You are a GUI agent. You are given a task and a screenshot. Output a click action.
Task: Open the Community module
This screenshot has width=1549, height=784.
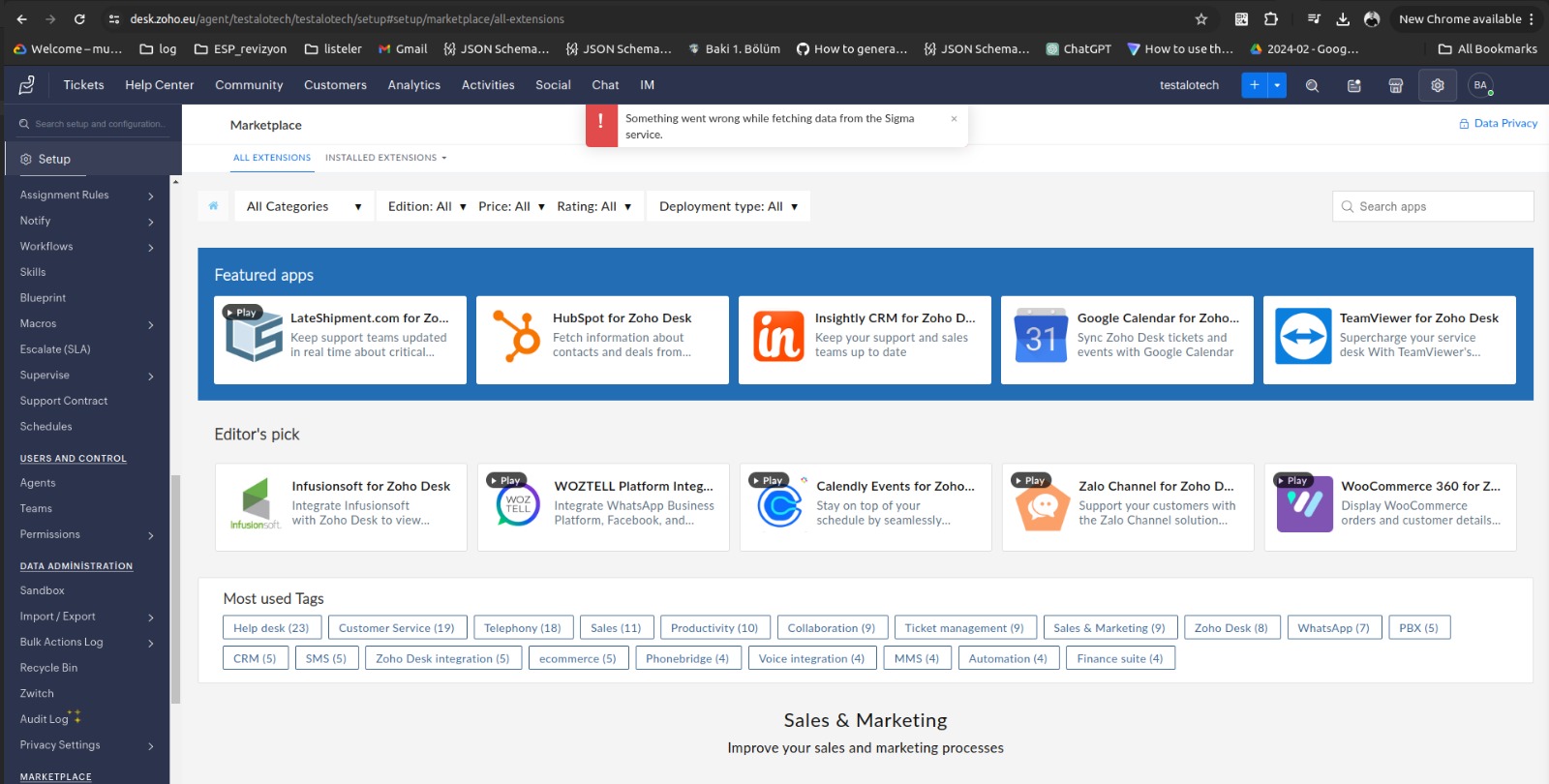pos(249,85)
